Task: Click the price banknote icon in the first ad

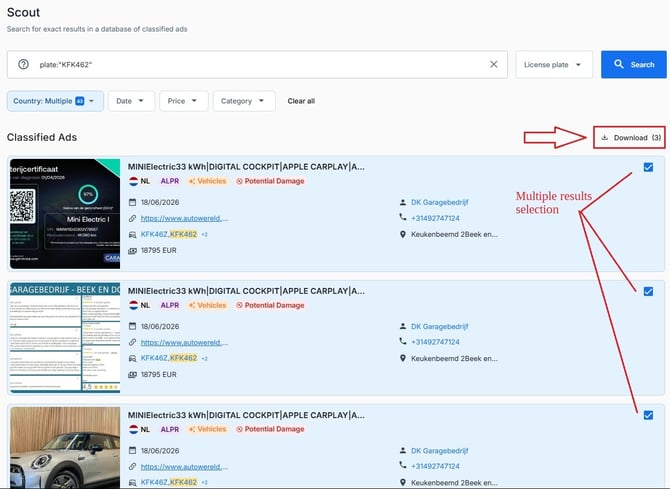Action: click(132, 251)
